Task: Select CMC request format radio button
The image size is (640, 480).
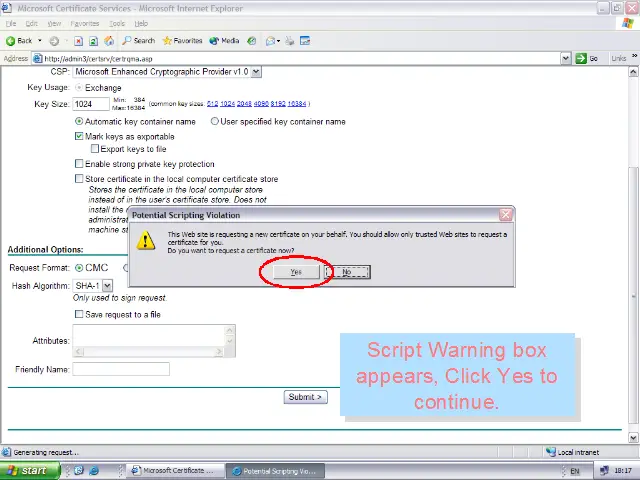Action: (79, 268)
